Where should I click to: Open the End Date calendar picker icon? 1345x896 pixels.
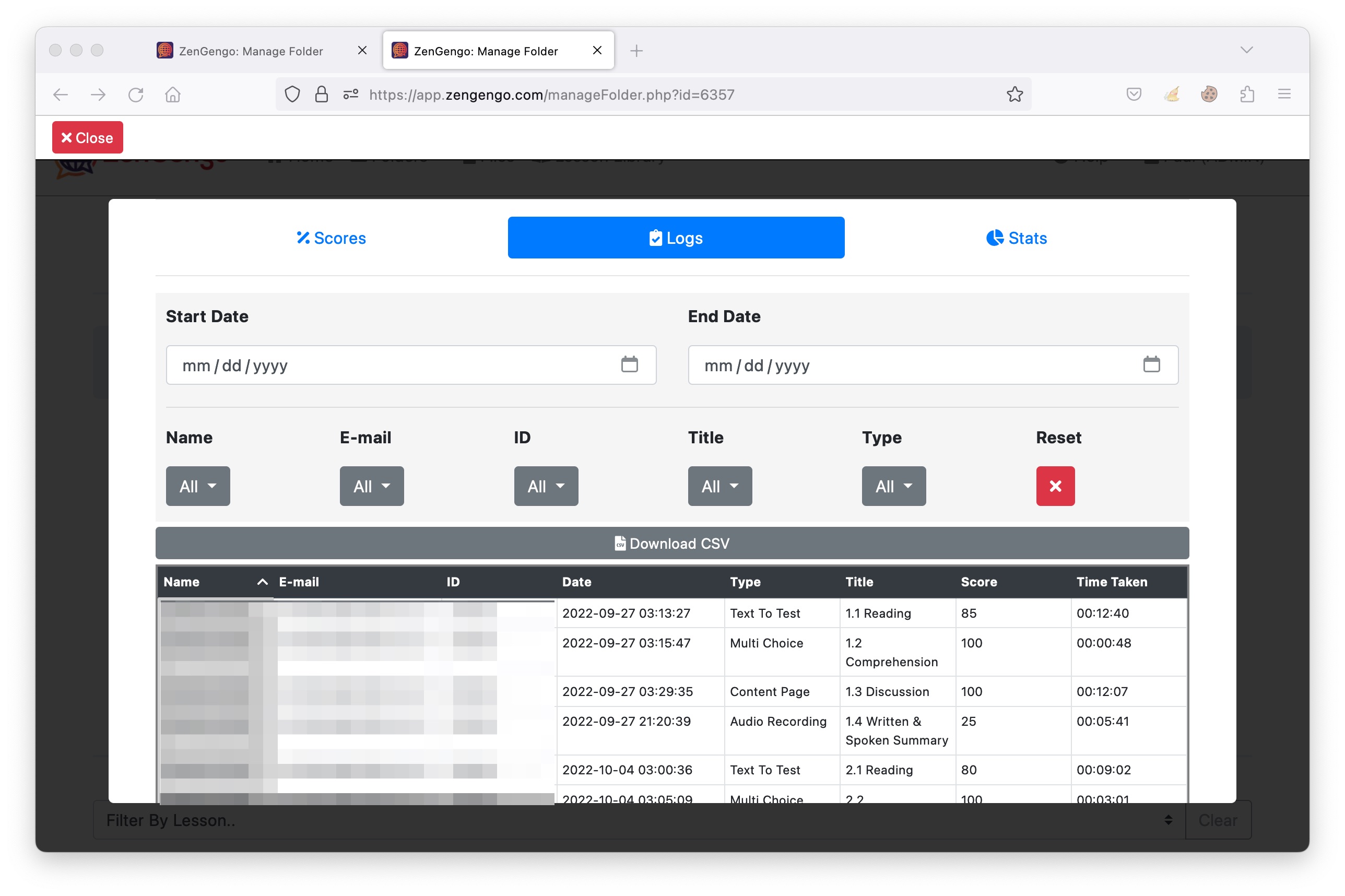click(x=1151, y=364)
